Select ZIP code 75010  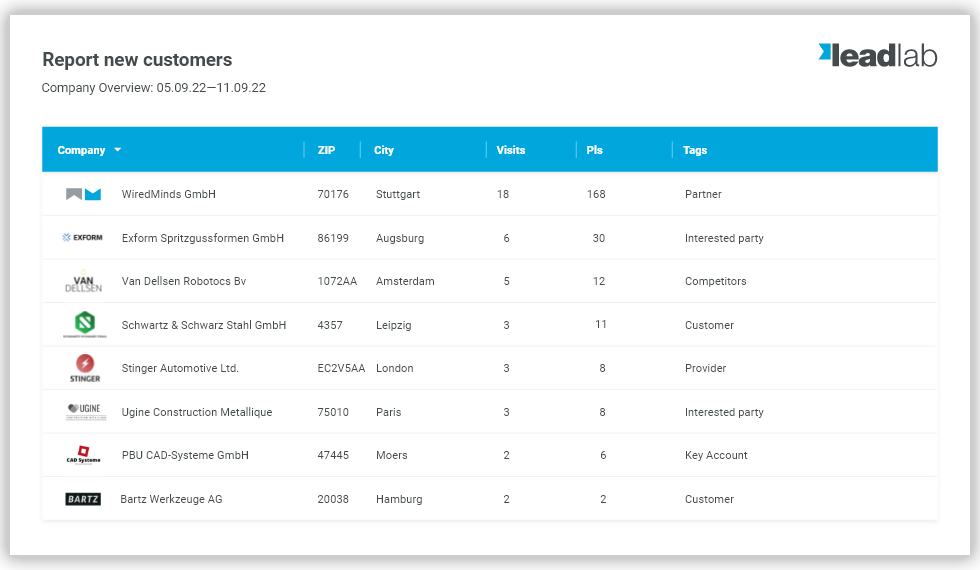pyautogui.click(x=333, y=412)
